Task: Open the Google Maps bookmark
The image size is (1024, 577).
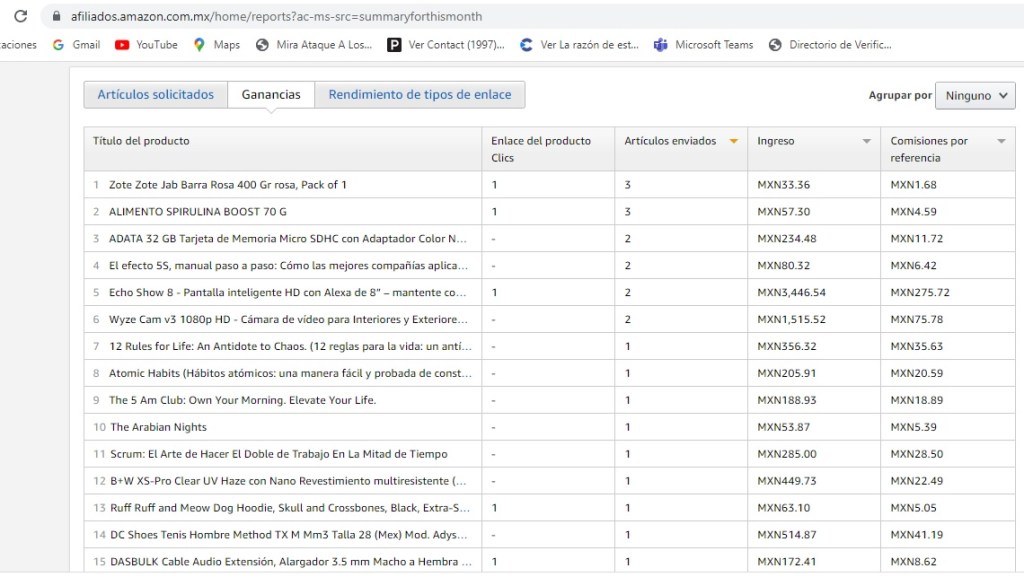Action: coord(217,45)
